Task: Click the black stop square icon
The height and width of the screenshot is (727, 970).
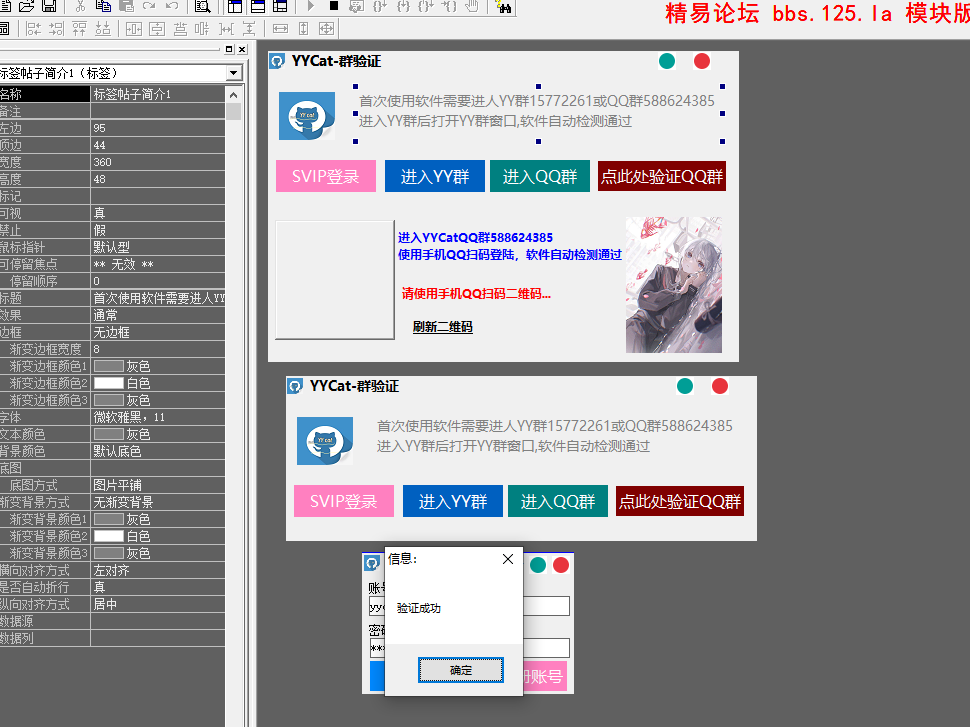Action: [333, 7]
